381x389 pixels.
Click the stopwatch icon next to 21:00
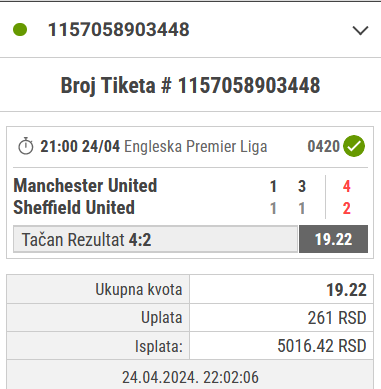coord(26,146)
